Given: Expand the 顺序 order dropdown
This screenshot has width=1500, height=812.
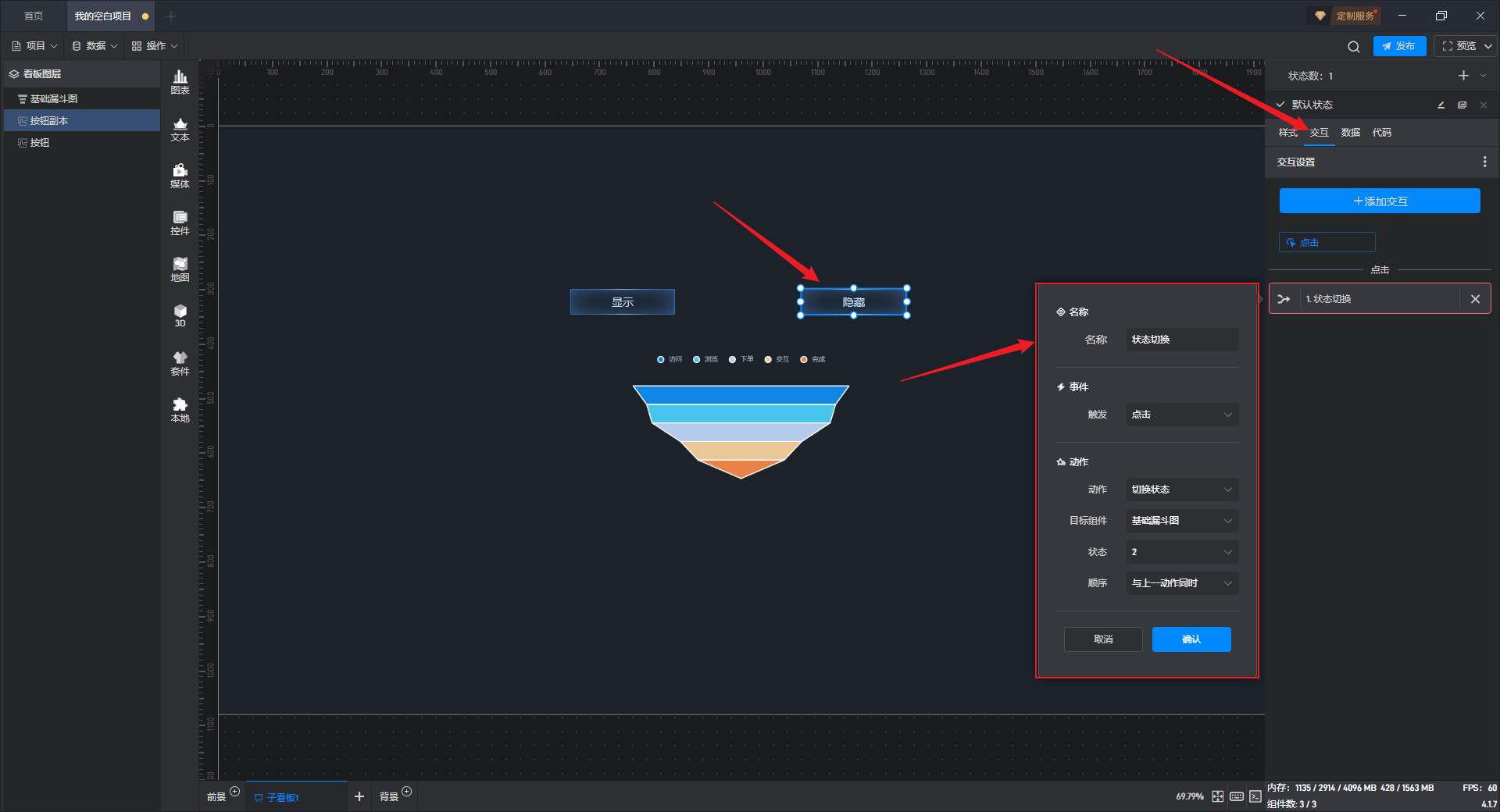Looking at the screenshot, I should pyautogui.click(x=1181, y=583).
